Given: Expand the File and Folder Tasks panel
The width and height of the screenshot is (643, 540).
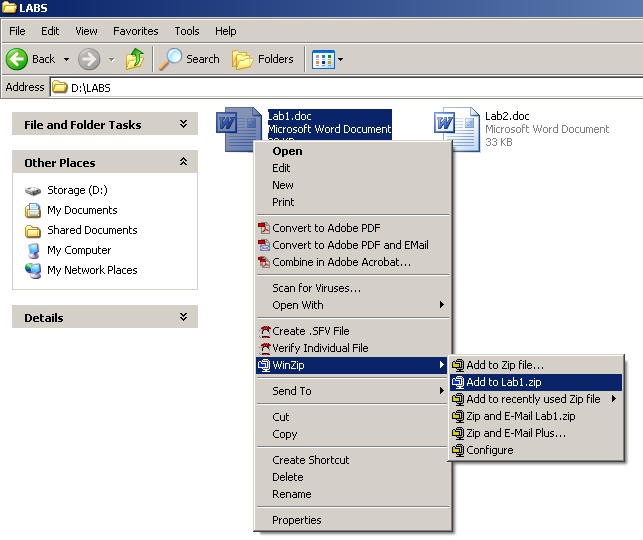Looking at the screenshot, I should coord(183,124).
